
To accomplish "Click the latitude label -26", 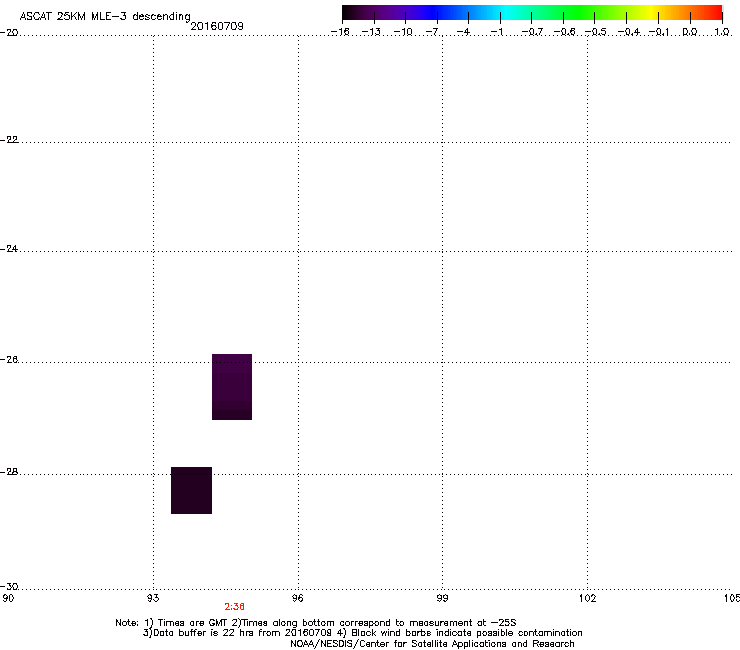I will [9, 360].
